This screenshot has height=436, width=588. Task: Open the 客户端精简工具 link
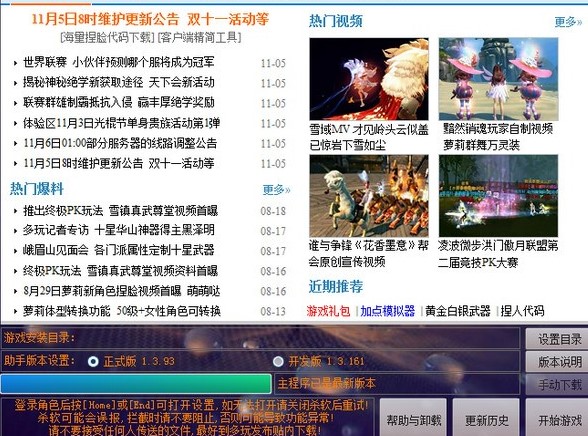pyautogui.click(x=200, y=37)
